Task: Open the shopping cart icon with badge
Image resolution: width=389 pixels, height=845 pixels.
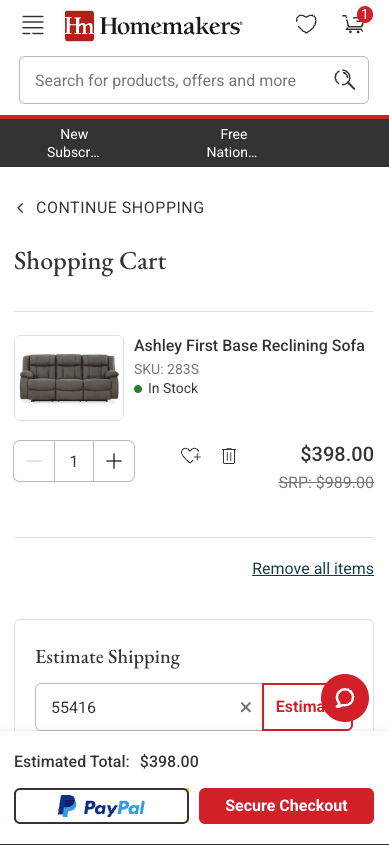Action: [354, 24]
